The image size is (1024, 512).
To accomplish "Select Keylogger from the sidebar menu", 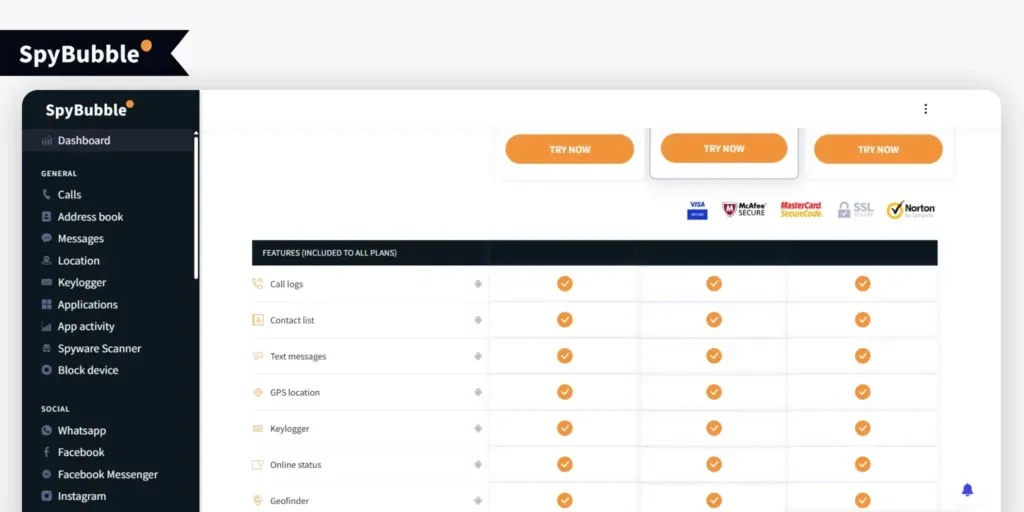I will pyautogui.click(x=81, y=283).
